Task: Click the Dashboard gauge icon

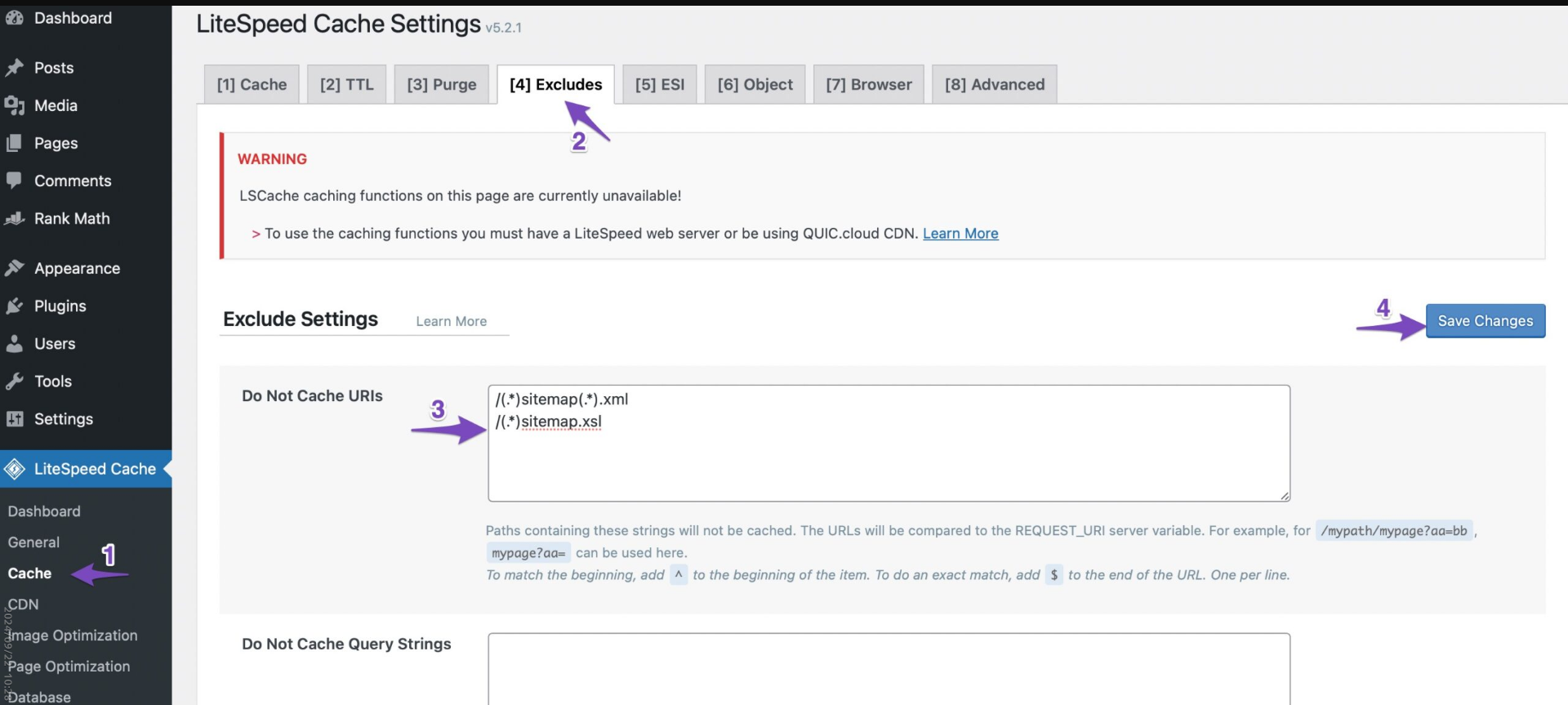Action: (15, 18)
